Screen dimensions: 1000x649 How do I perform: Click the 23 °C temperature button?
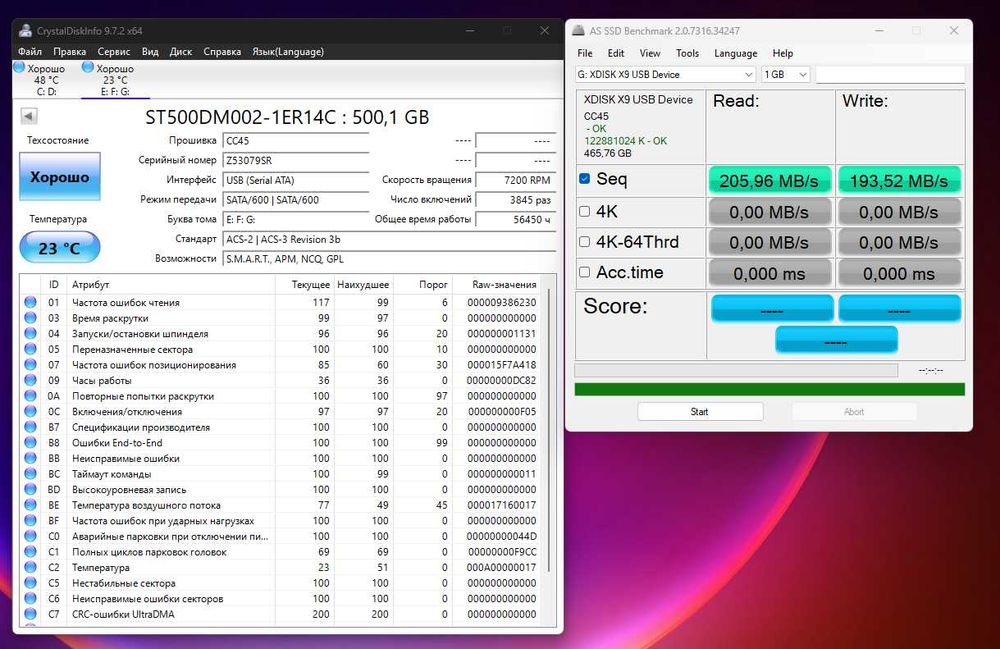tap(60, 247)
